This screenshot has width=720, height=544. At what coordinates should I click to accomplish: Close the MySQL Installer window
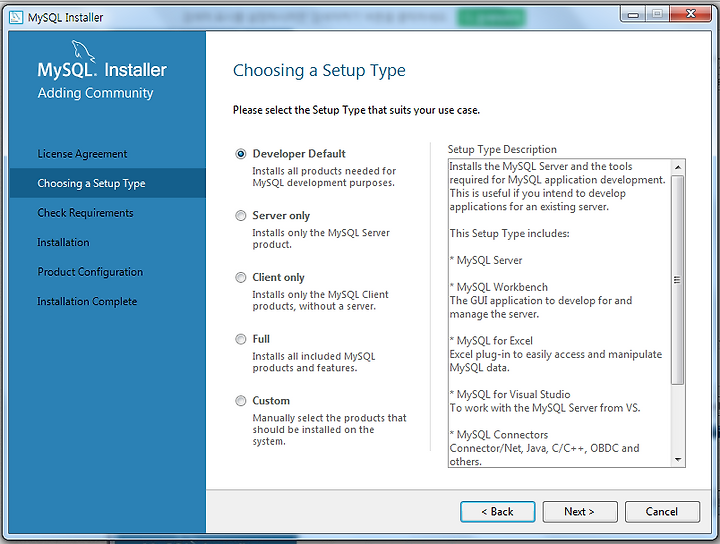(690, 14)
